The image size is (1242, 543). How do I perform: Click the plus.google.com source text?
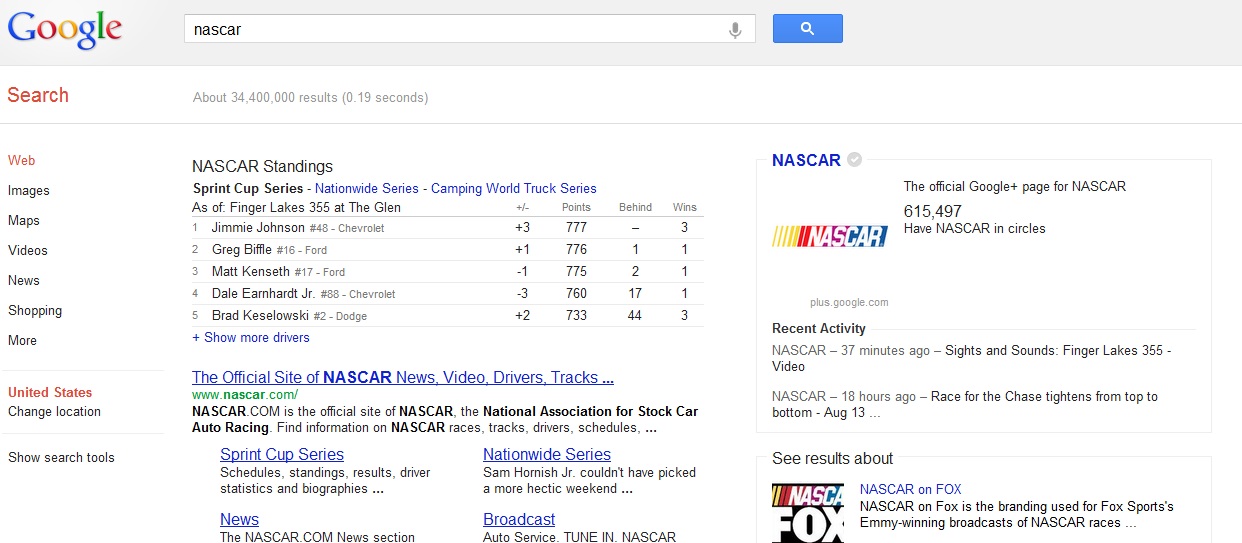(x=849, y=302)
